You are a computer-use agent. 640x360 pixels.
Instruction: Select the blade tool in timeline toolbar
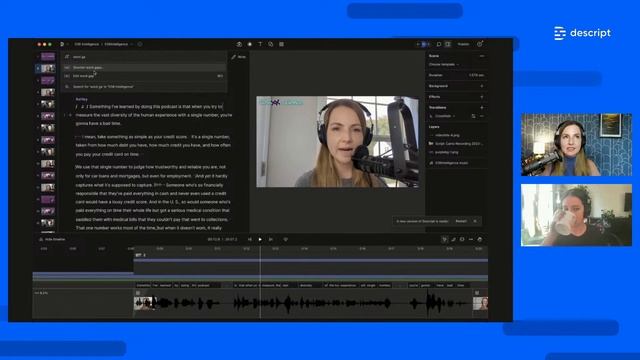pos(453,239)
